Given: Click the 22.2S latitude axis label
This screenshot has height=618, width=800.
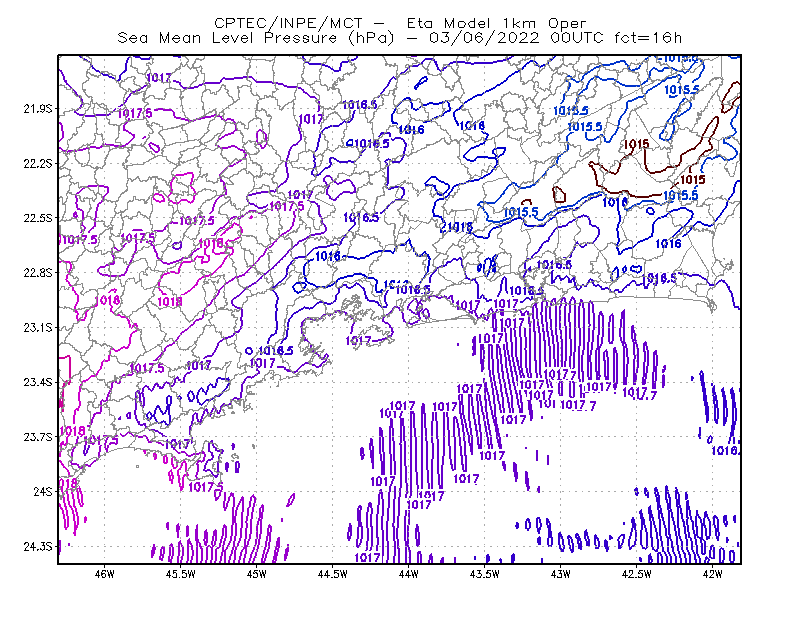Looking at the screenshot, I should [38, 163].
